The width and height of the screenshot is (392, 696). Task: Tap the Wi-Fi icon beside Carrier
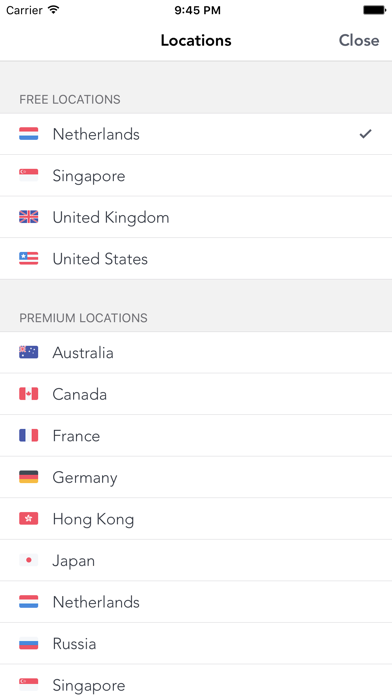54,10
